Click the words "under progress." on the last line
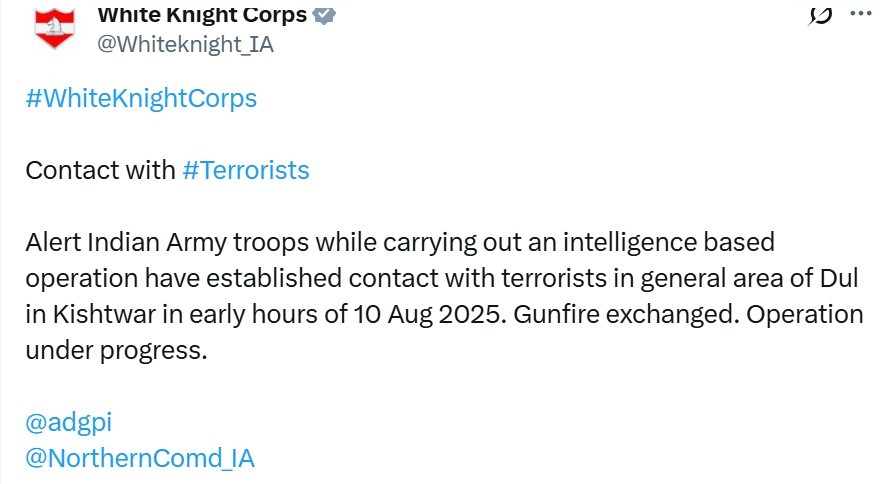 (115, 350)
